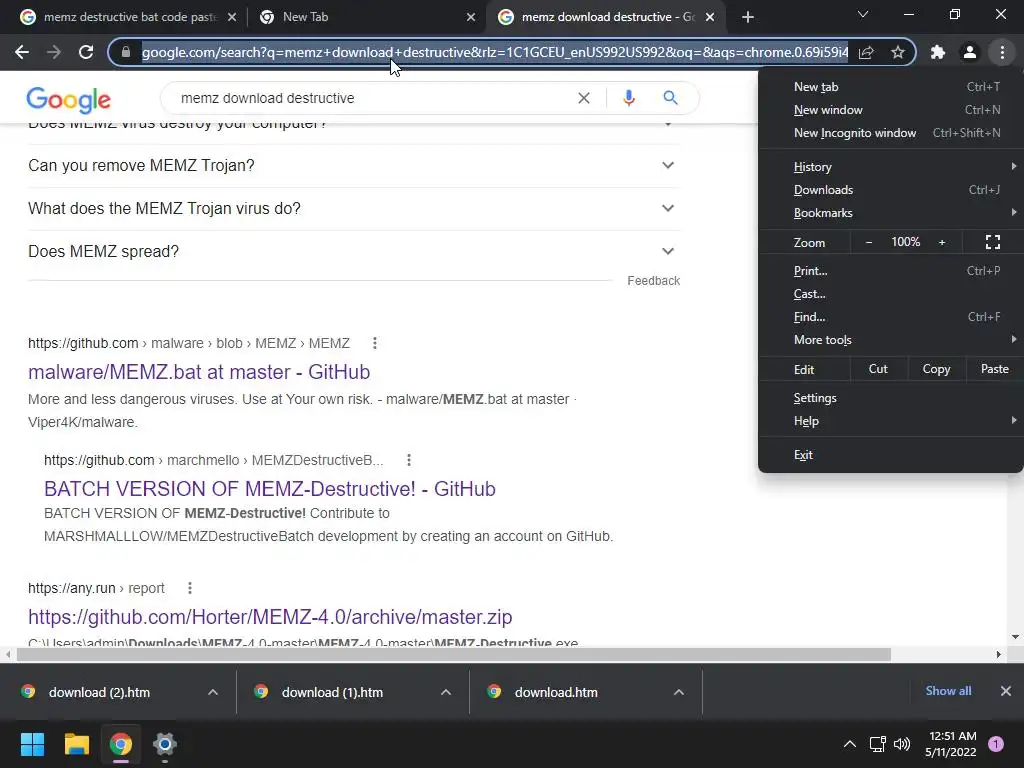Click the browser forward arrow
Image resolution: width=1024 pixels, height=768 pixels.
(x=54, y=52)
